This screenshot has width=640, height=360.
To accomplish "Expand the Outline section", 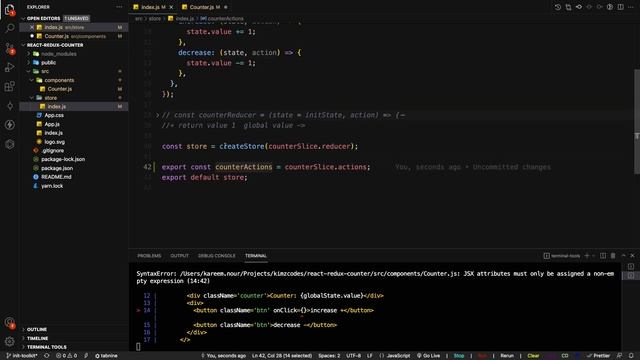I will (36, 329).
